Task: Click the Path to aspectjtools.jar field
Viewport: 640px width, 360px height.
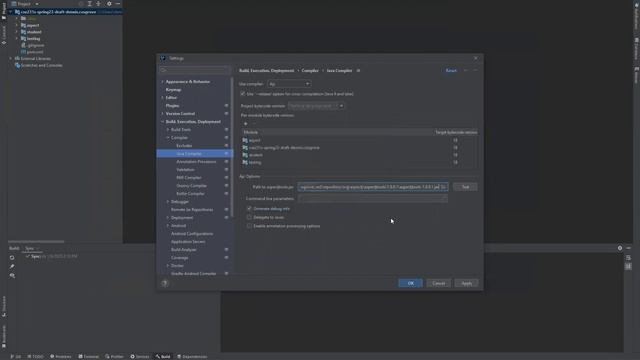Action: (373, 187)
